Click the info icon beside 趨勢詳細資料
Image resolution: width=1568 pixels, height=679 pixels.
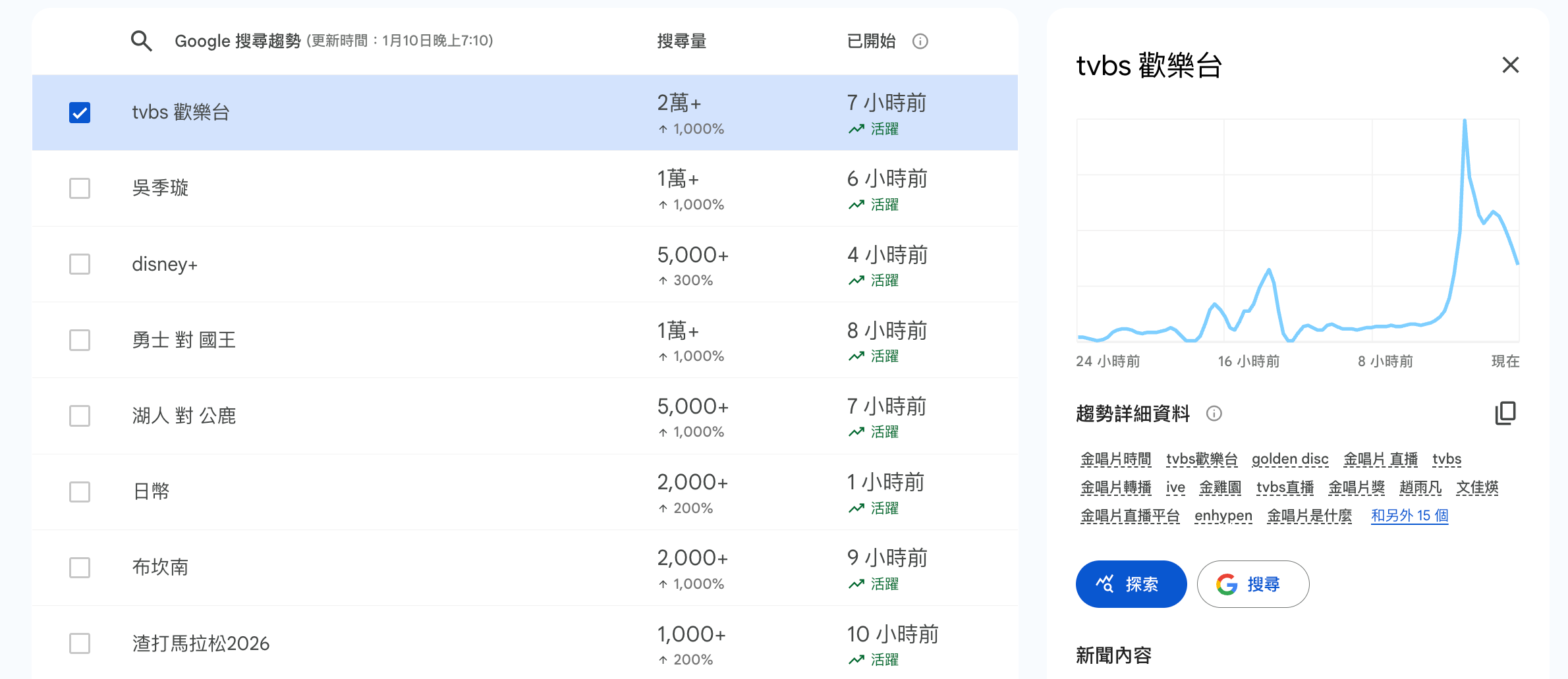[1214, 414]
